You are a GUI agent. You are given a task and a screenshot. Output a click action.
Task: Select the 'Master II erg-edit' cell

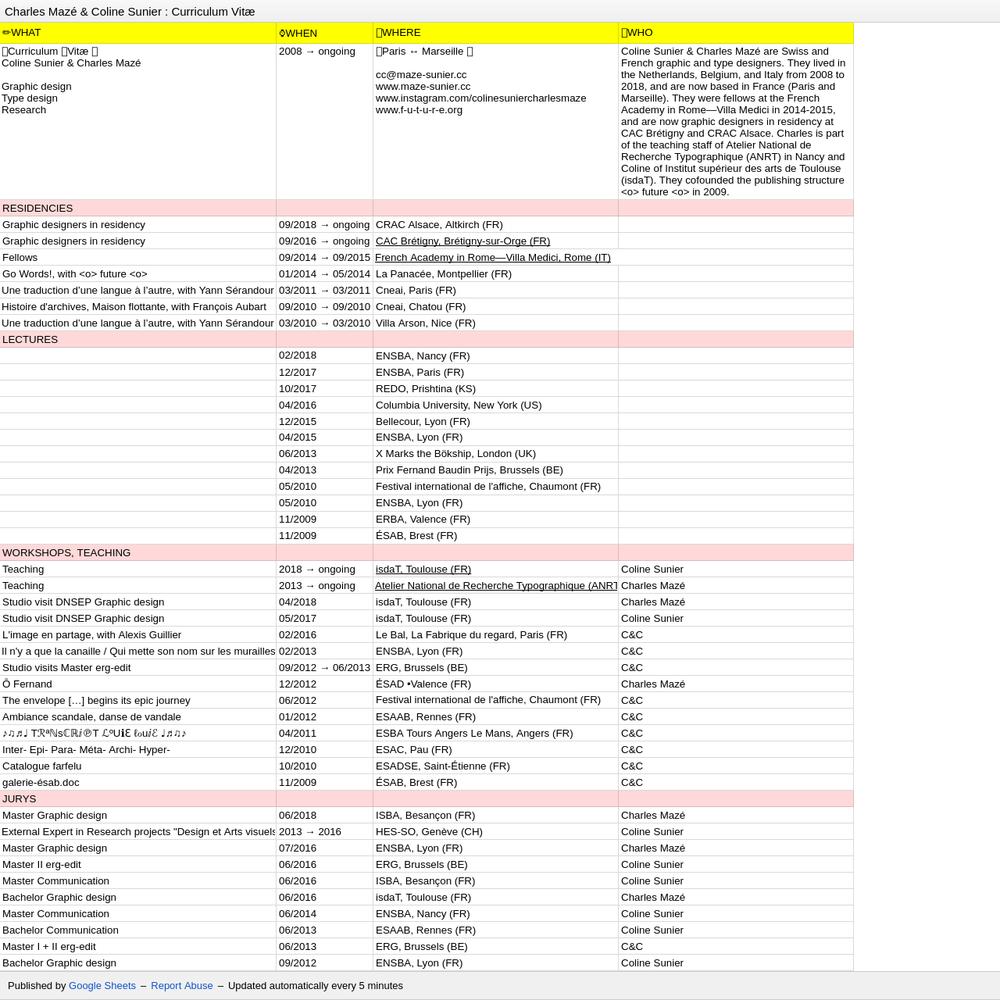tap(138, 865)
